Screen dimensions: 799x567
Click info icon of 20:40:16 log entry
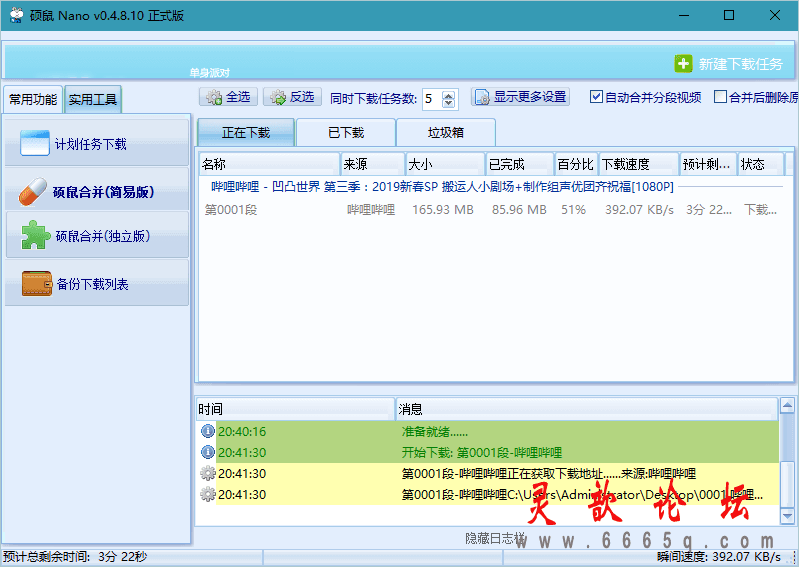(207, 431)
